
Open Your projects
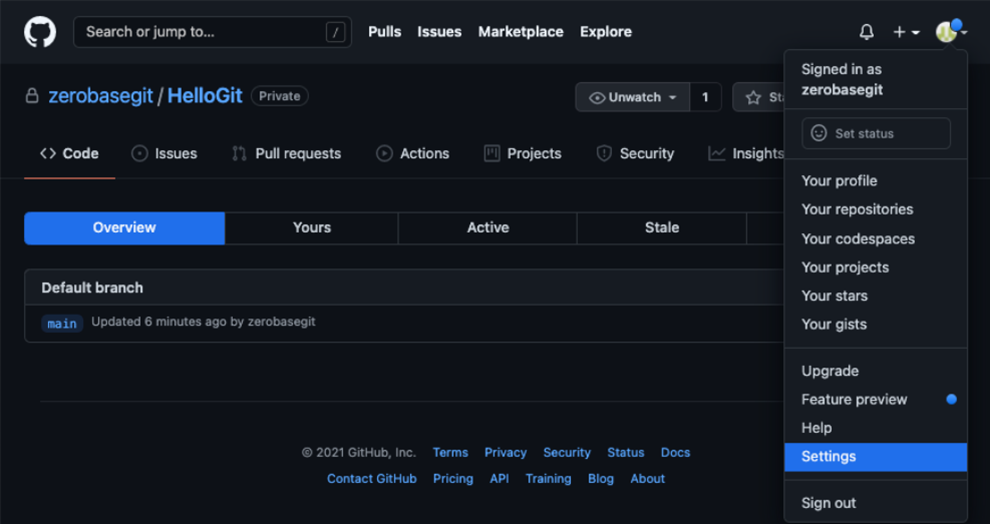[845, 268]
